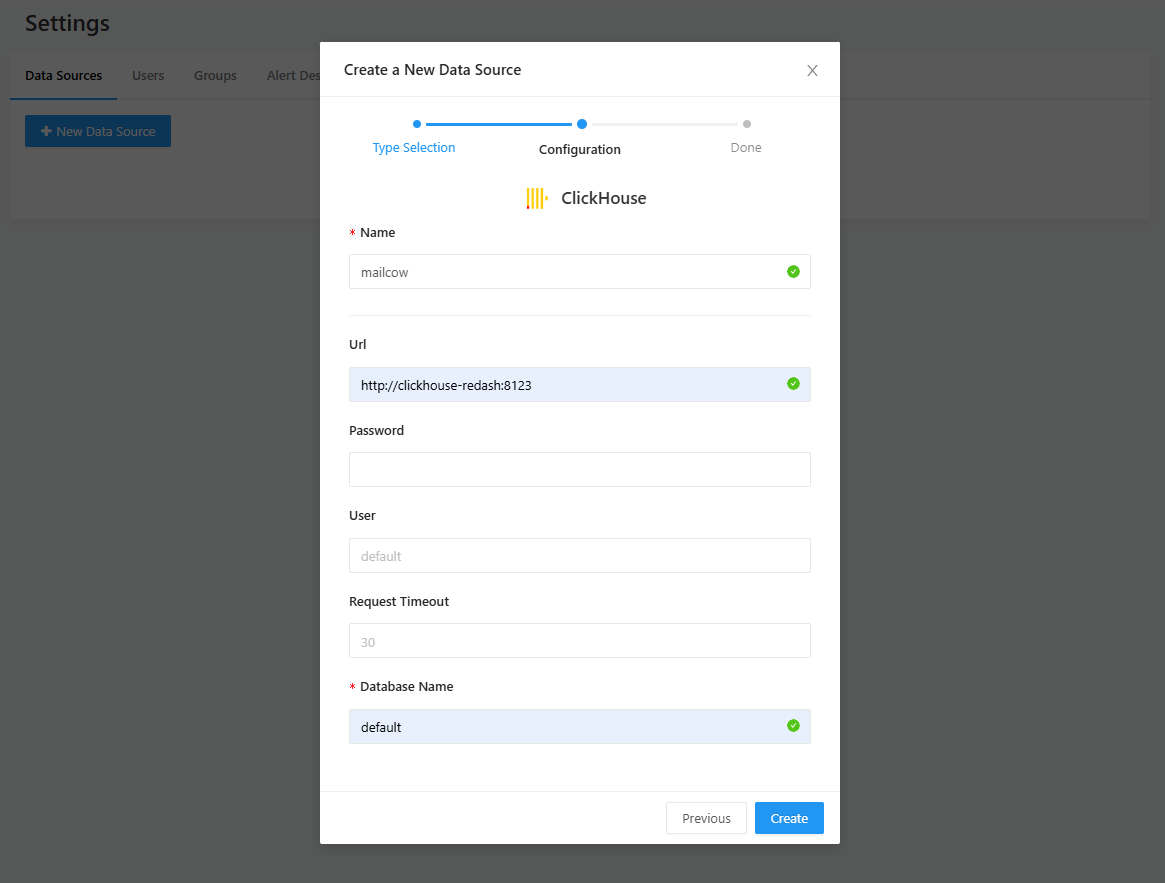
Task: Click the Done step label
Action: pos(746,147)
